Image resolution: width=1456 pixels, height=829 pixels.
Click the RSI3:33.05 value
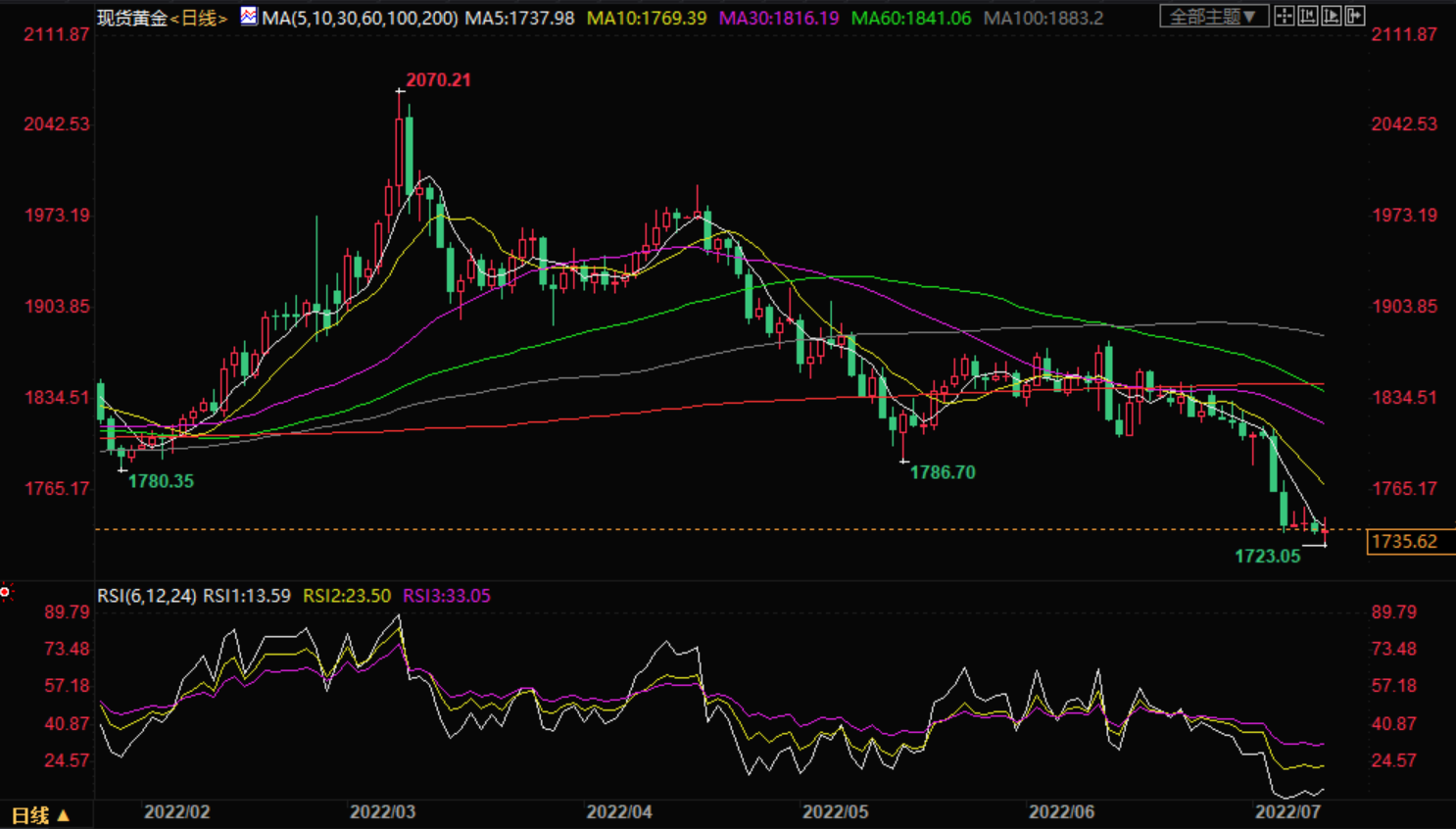(x=447, y=596)
